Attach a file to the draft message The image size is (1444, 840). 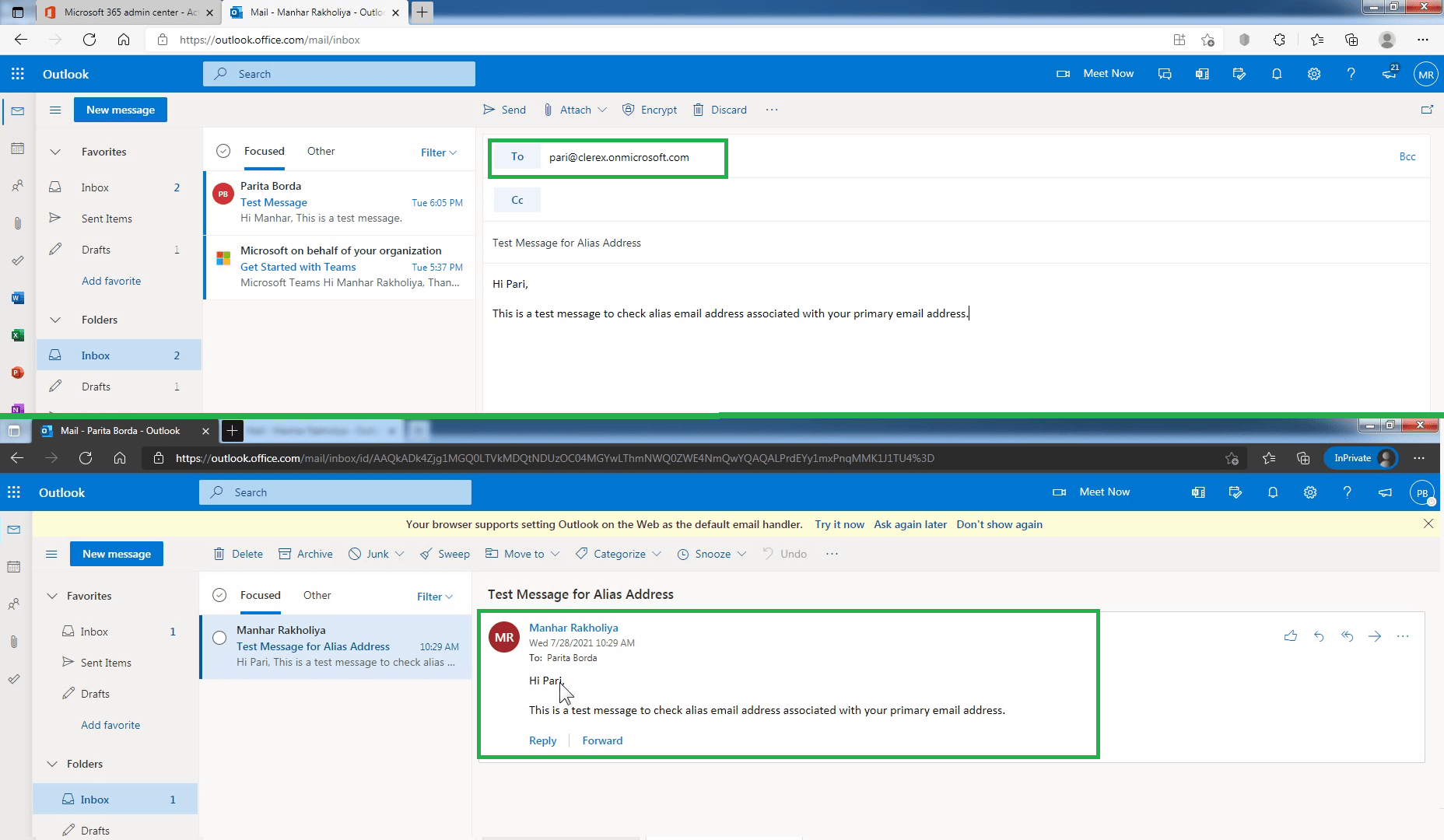[575, 109]
